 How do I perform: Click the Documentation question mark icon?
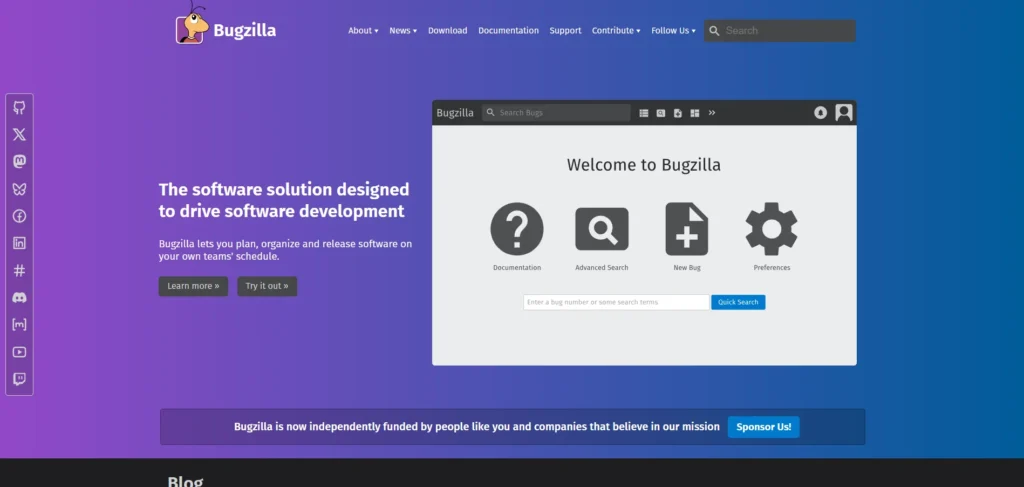517,228
